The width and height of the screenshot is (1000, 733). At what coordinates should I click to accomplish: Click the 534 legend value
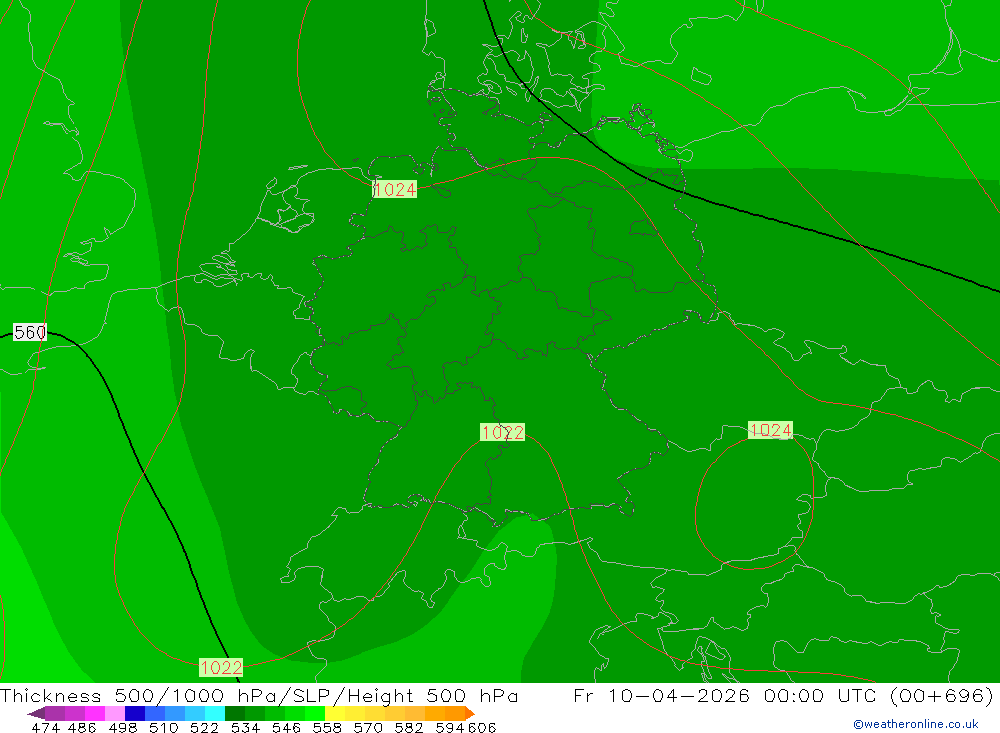click(245, 728)
